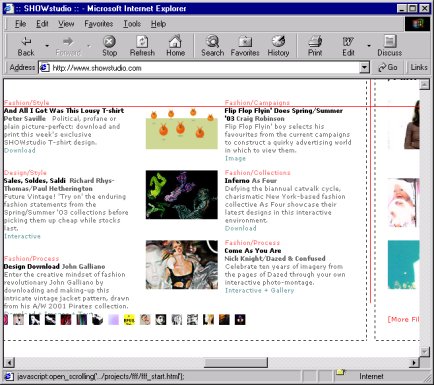Click the lavender square in the thumbnail strip
This screenshot has width=434, height=385.
113,320
